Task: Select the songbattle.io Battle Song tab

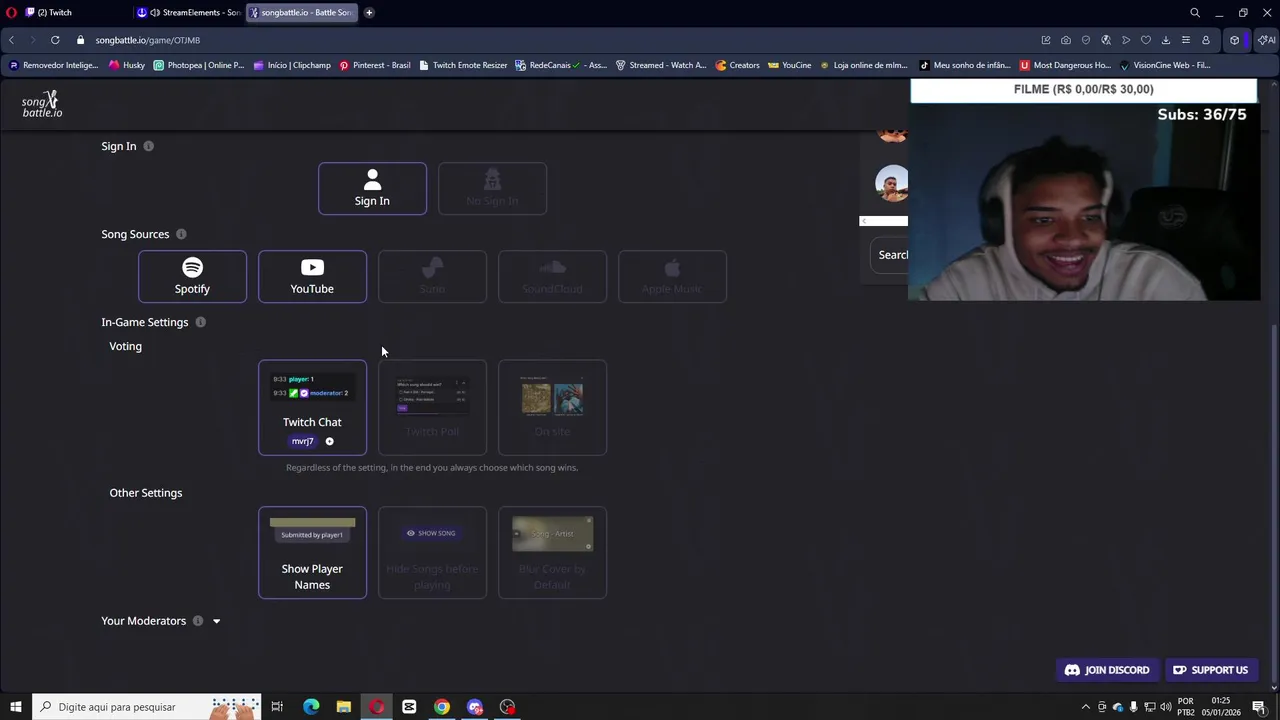Action: (301, 12)
